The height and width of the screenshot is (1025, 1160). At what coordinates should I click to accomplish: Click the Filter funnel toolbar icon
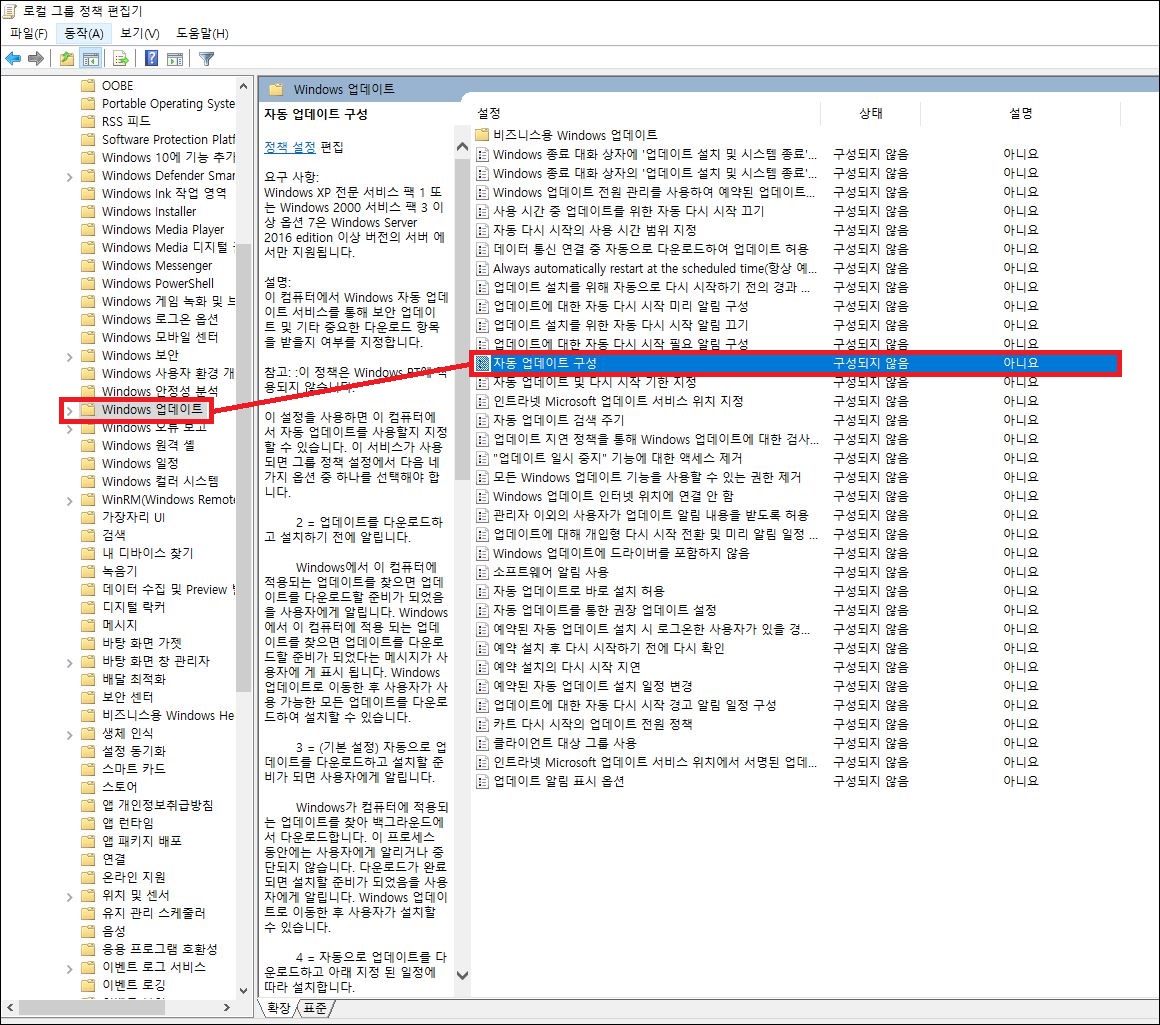[206, 58]
